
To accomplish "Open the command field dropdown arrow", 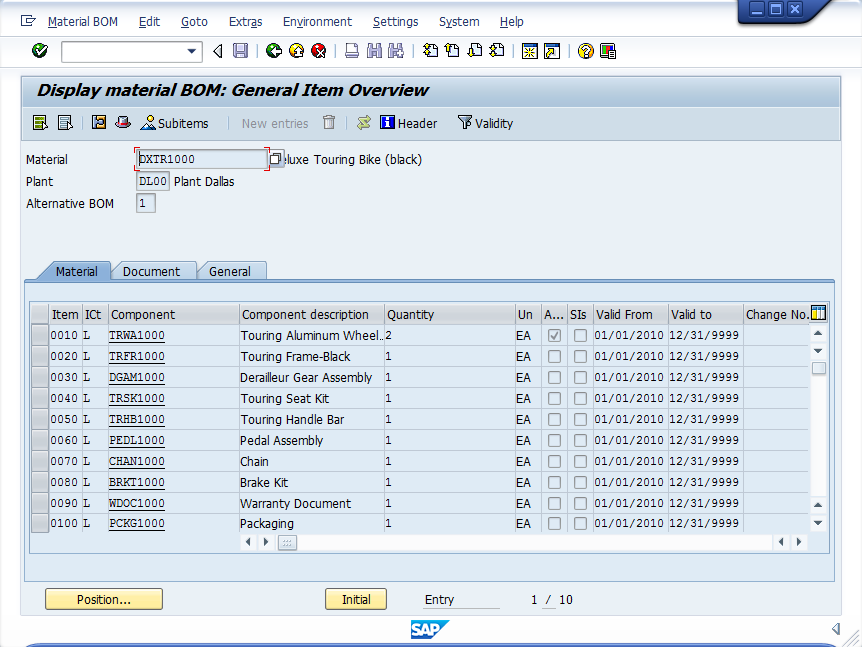I will coord(191,52).
